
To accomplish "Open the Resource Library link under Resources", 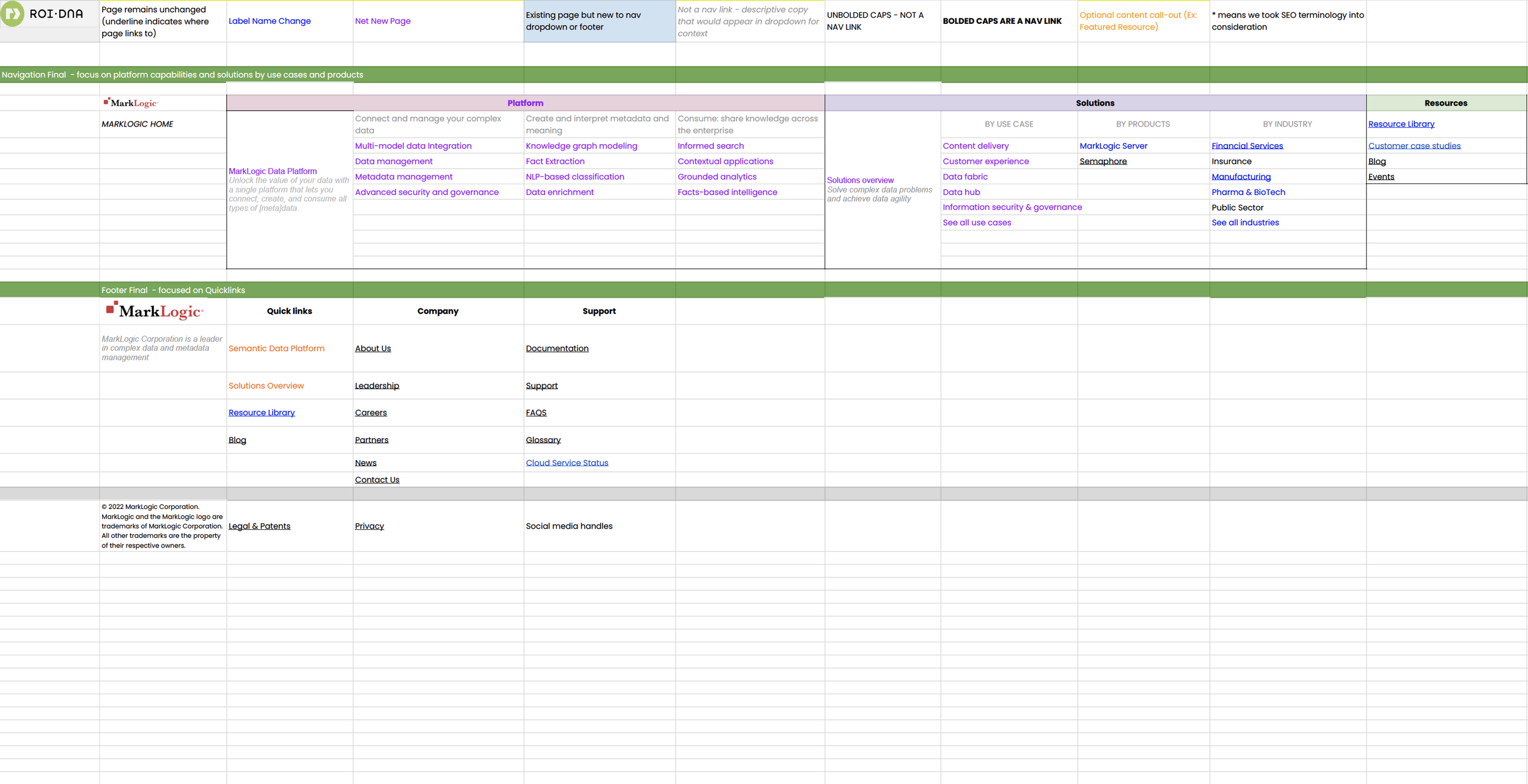I will [1401, 124].
